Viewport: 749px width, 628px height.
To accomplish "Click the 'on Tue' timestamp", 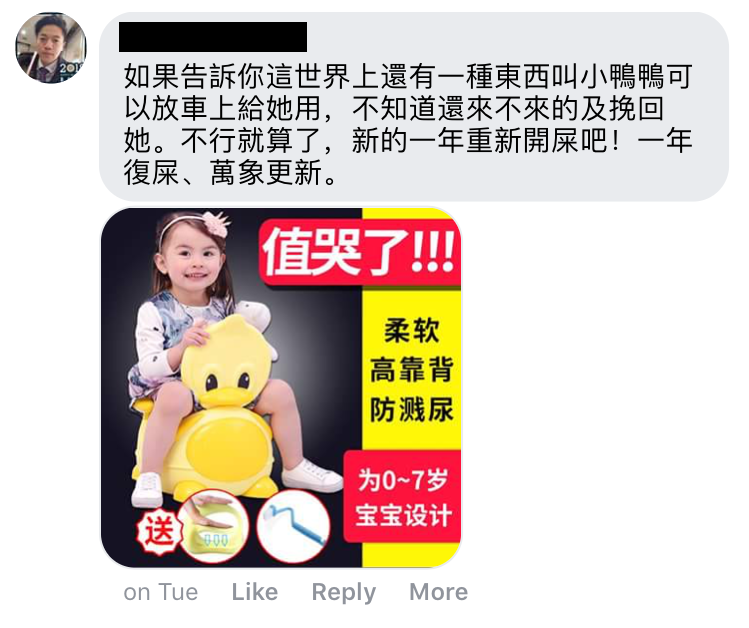I will [160, 592].
